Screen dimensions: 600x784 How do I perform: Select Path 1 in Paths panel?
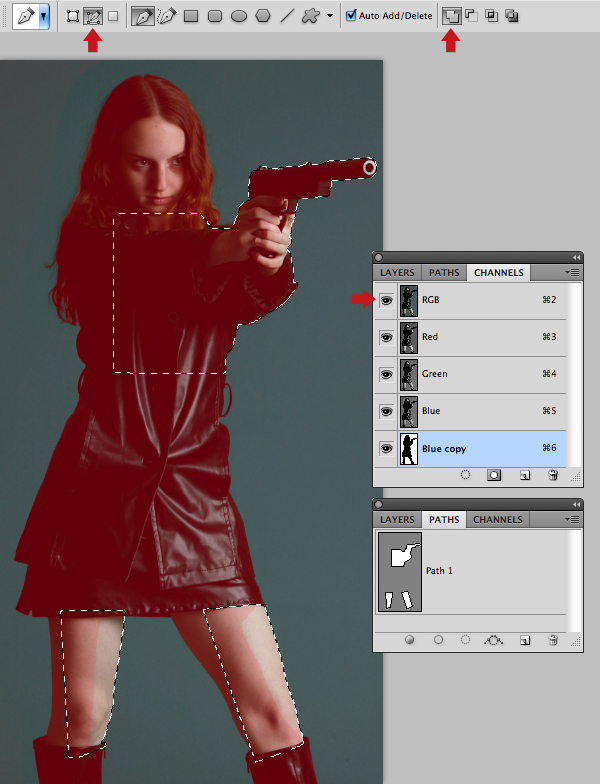(470, 572)
